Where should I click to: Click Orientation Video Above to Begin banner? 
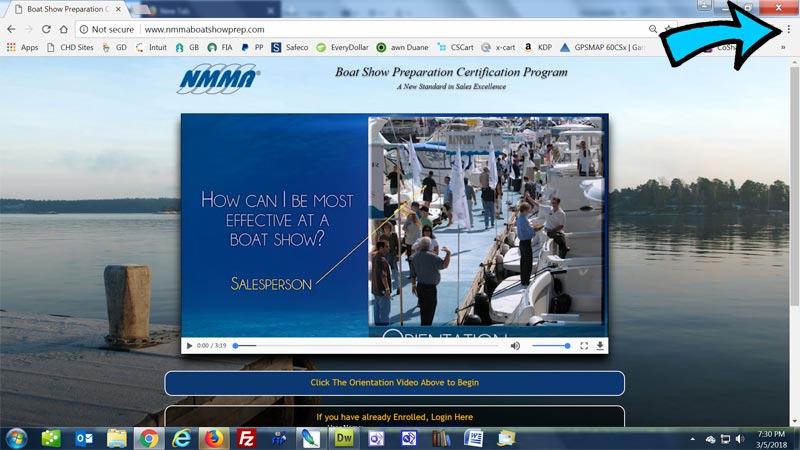394,383
